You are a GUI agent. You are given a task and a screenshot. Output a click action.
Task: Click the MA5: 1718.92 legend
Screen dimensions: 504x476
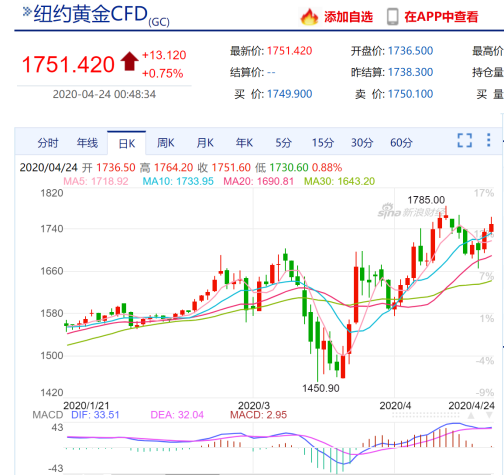click(96, 181)
